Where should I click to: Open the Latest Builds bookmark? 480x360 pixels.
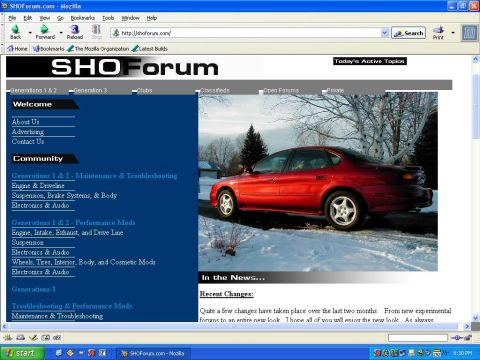click(150, 49)
